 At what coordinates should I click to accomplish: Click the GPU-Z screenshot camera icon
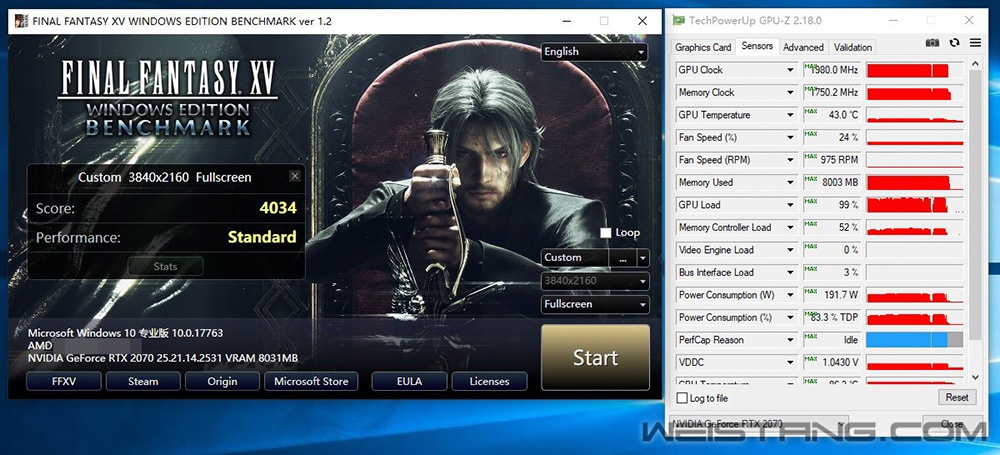pos(932,43)
